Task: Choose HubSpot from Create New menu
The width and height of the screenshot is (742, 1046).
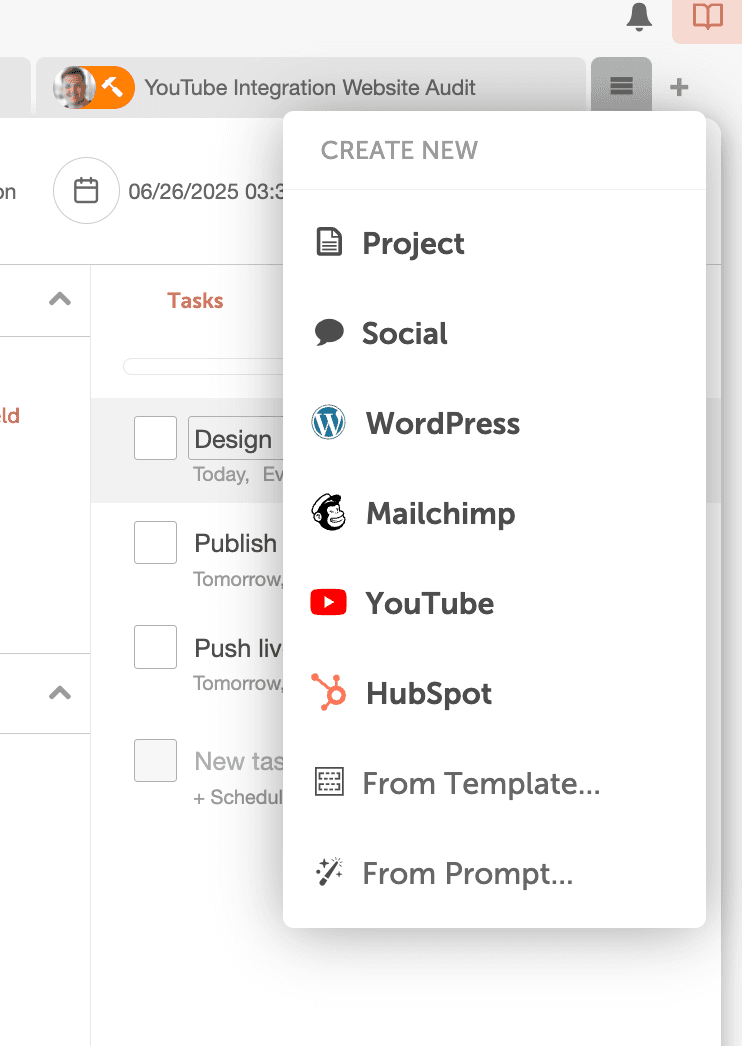Action: (x=494, y=693)
